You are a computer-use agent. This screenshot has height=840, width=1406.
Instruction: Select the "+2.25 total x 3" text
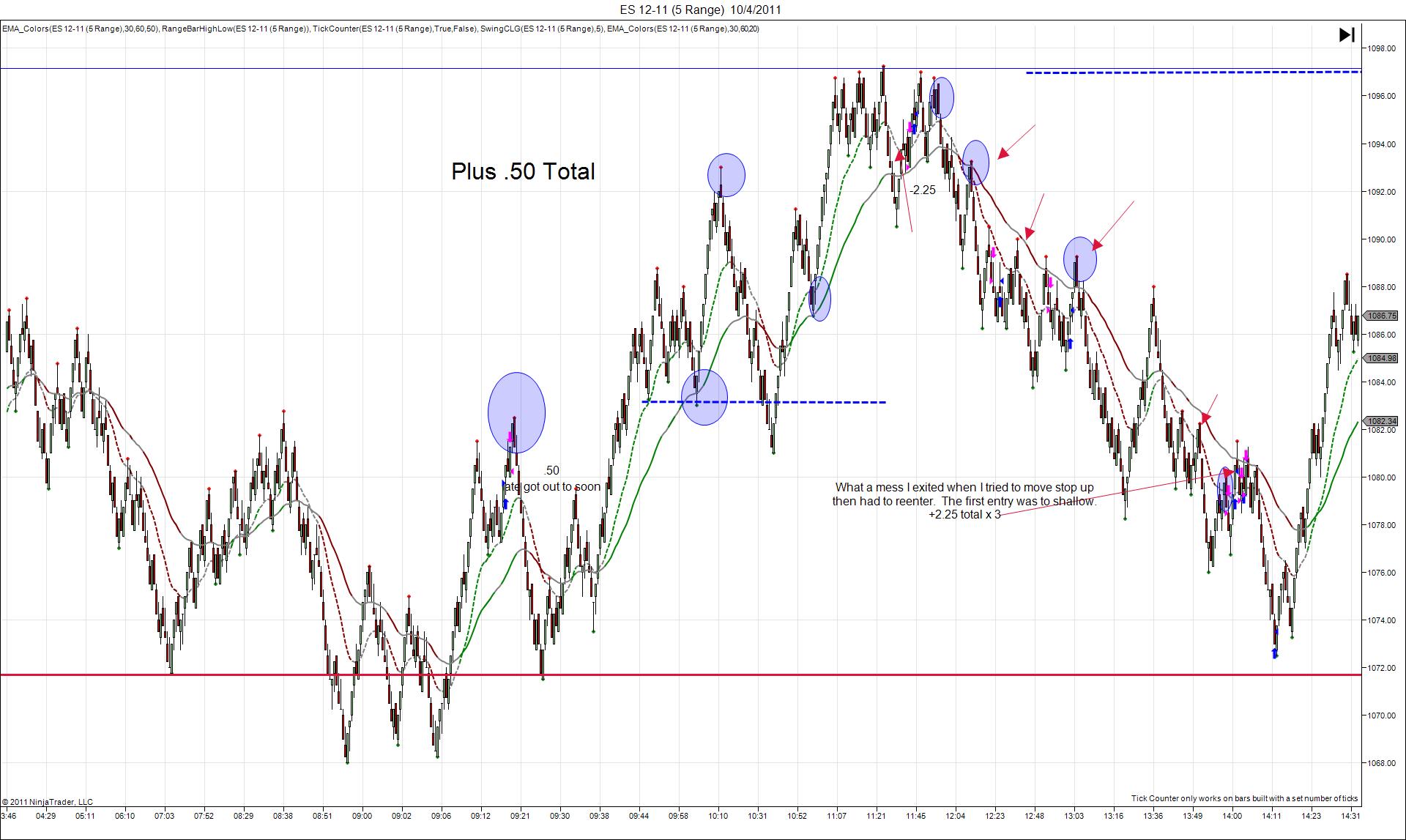point(964,514)
